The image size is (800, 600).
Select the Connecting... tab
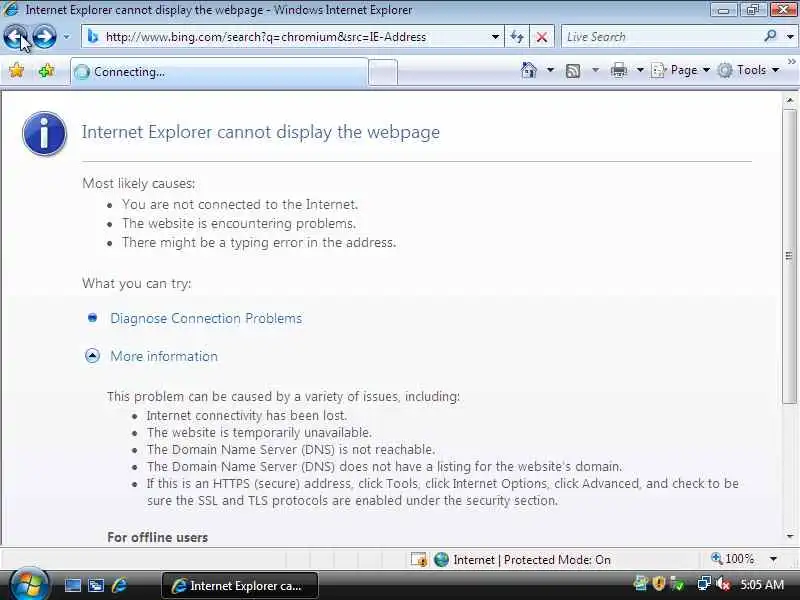(219, 72)
